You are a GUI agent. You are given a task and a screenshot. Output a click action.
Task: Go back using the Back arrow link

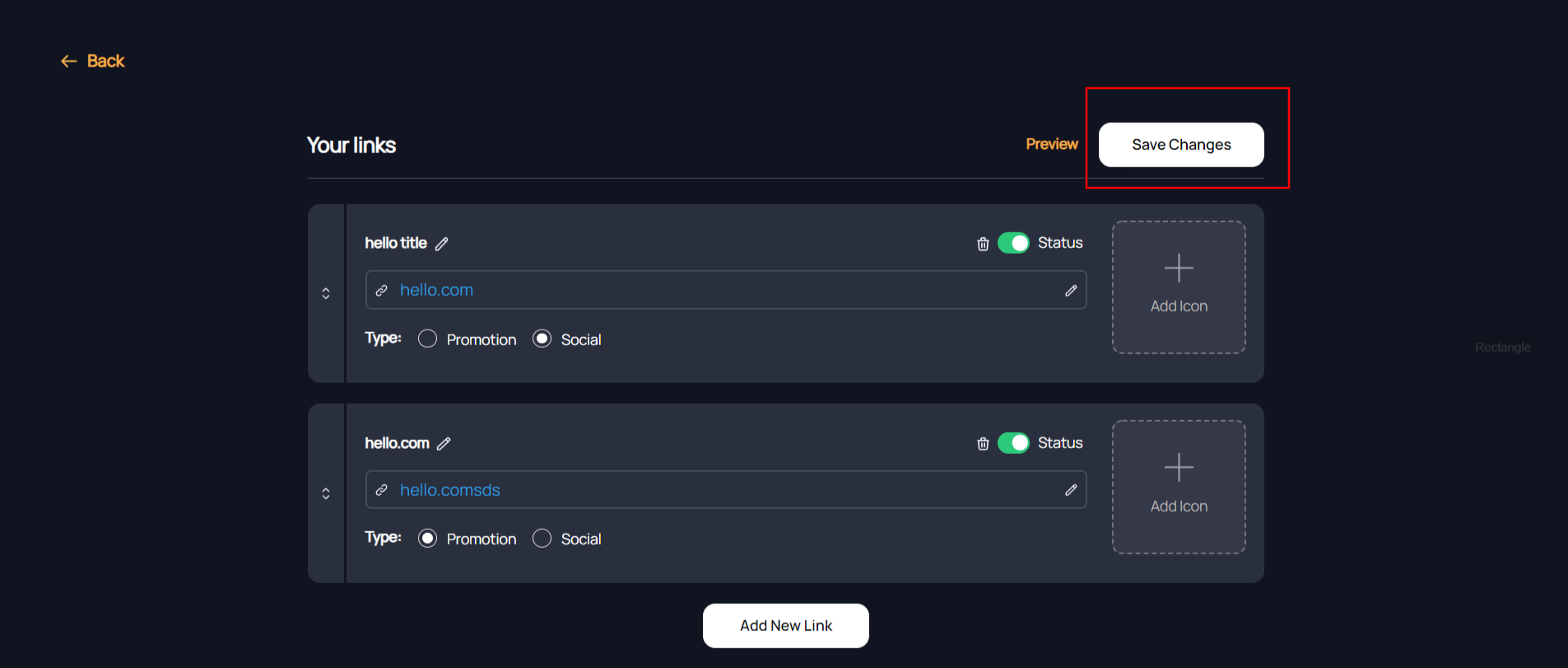click(x=92, y=61)
